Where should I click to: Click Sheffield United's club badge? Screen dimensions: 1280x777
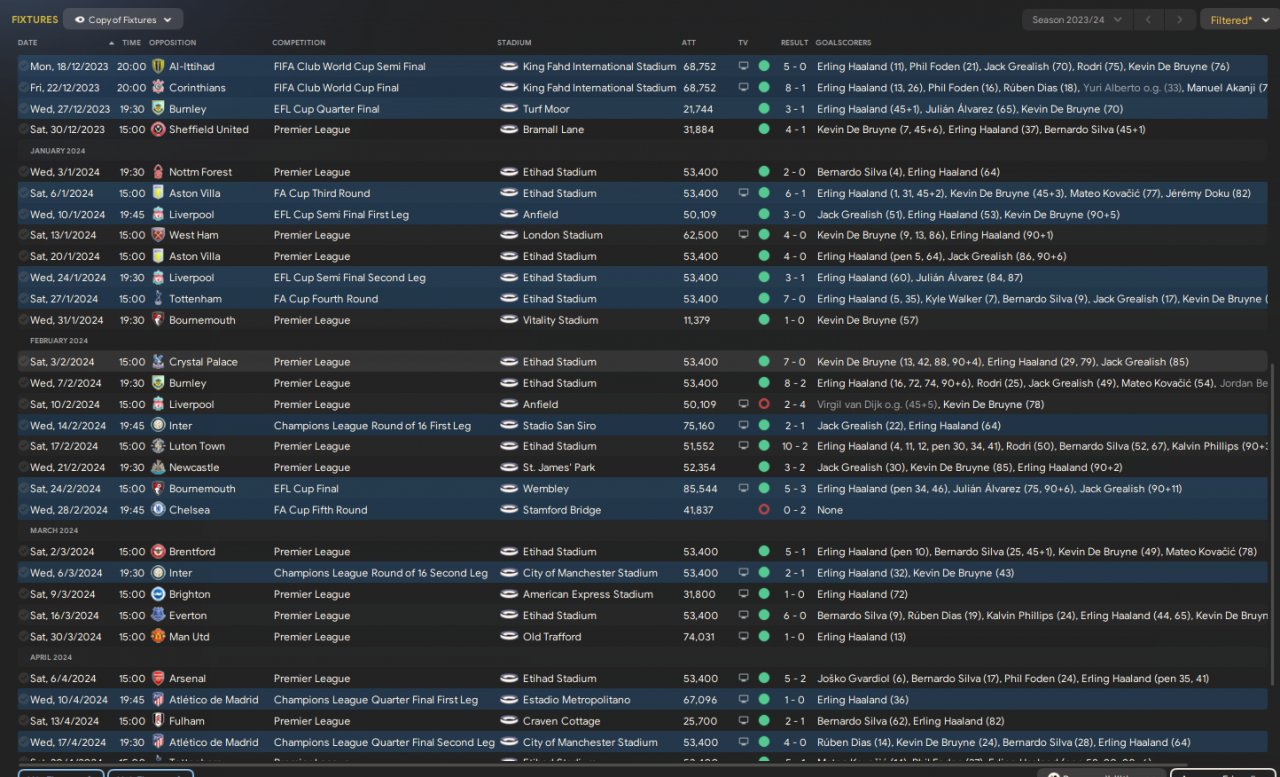pyautogui.click(x=158, y=129)
